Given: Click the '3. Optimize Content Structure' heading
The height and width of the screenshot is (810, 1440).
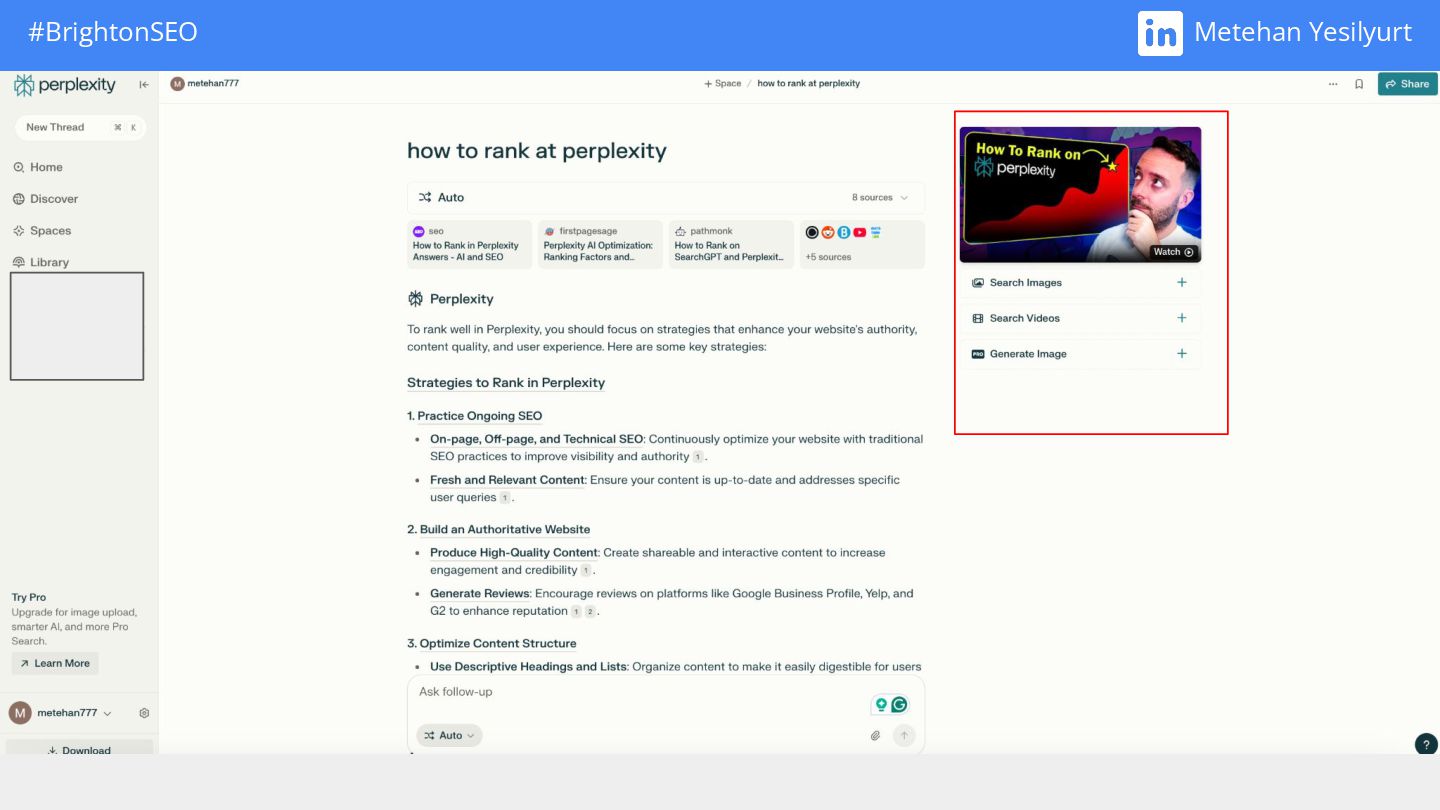Looking at the screenshot, I should coord(492,644).
